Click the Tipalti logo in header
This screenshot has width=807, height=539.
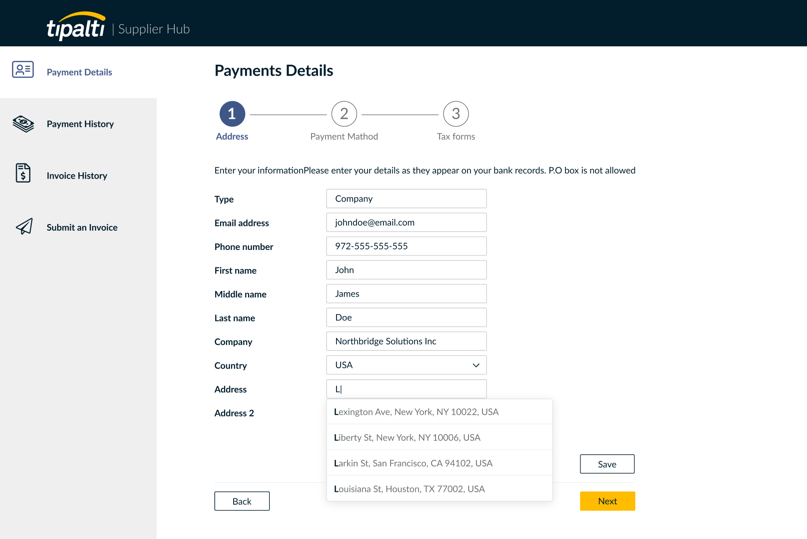[76, 26]
